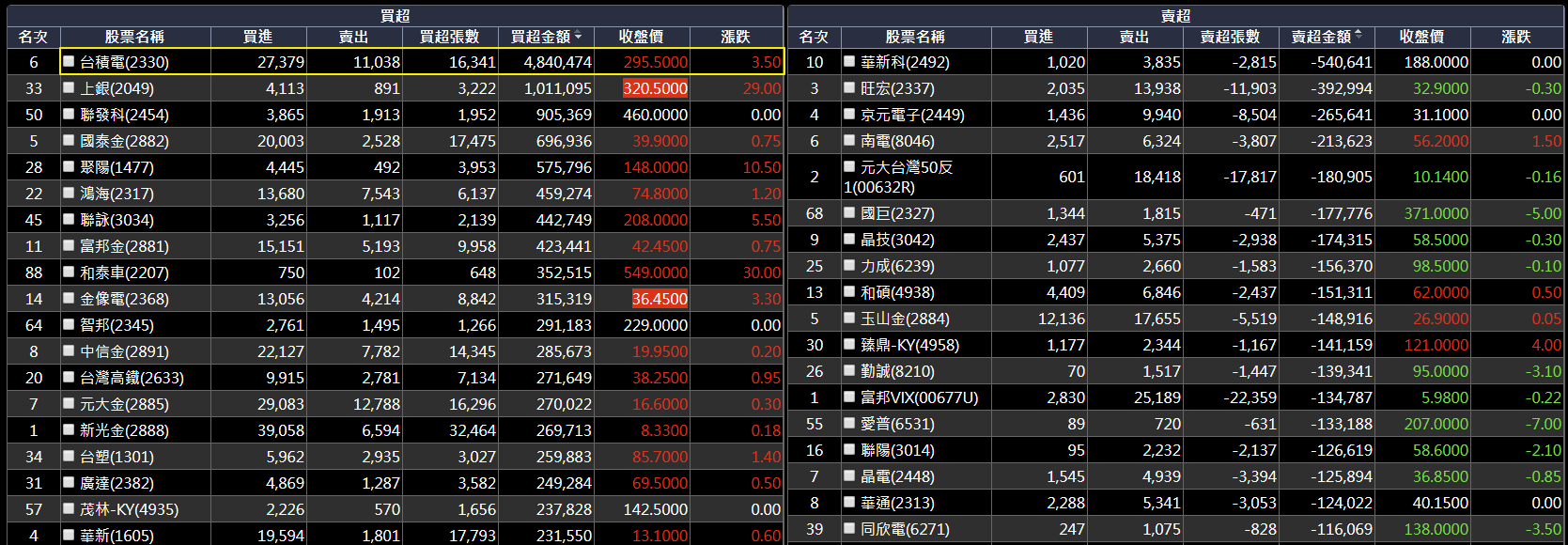Select stock name 茂林-KY(4935)
This screenshot has width=1568, height=545.
click(129, 509)
